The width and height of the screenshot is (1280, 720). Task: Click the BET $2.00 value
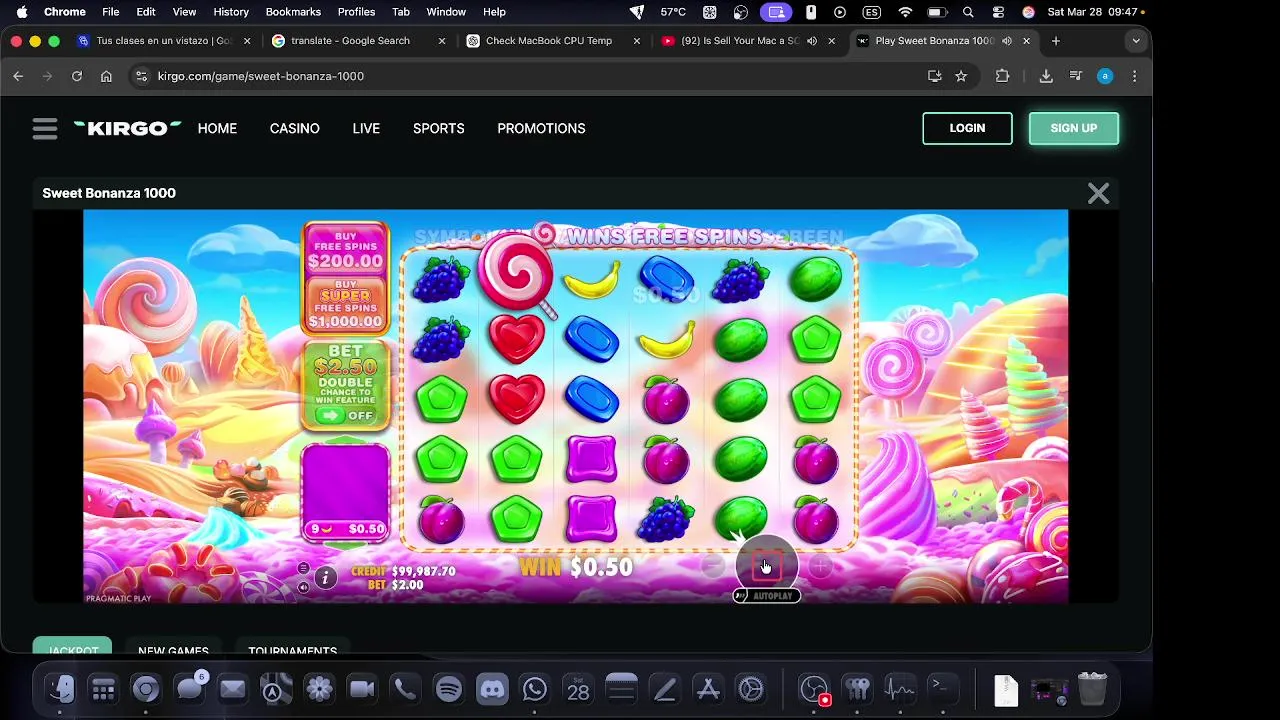(408, 585)
